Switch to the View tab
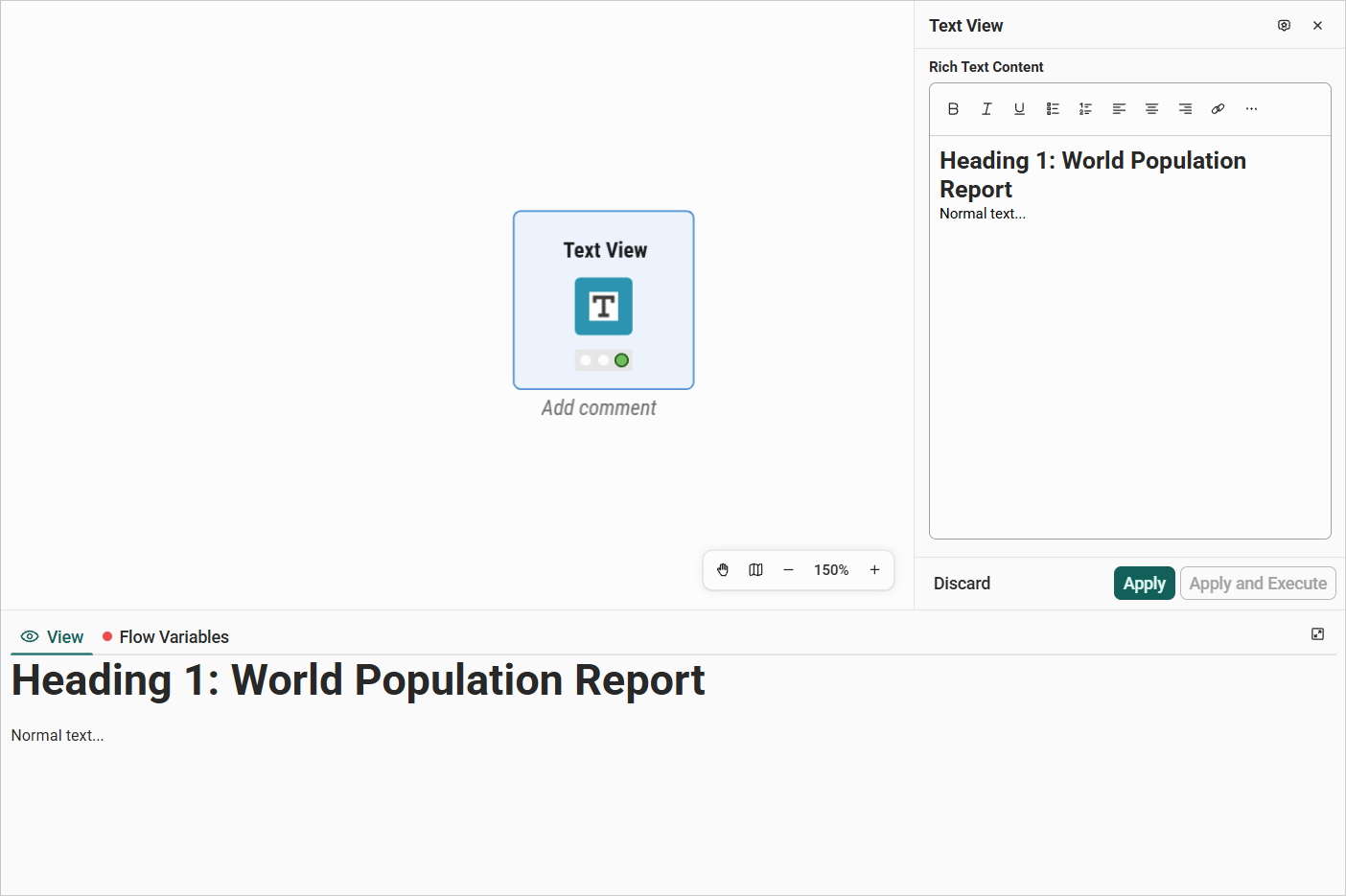This screenshot has height=896, width=1346. click(x=53, y=637)
